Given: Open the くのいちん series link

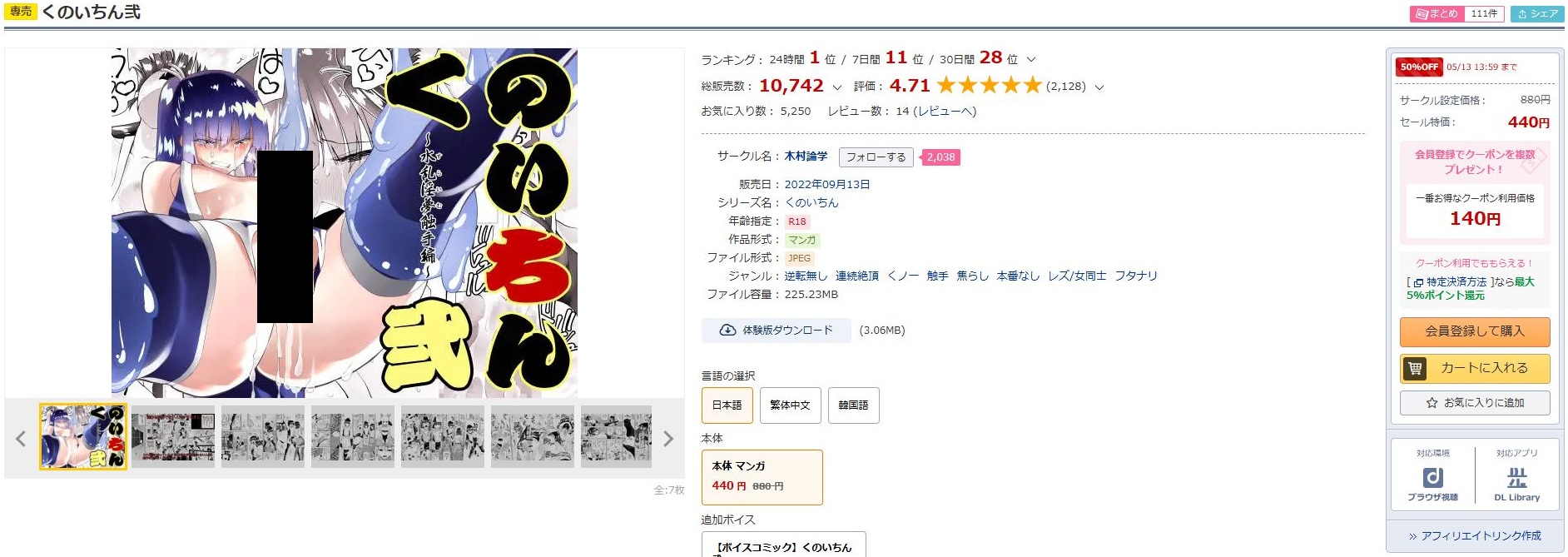Looking at the screenshot, I should click(811, 202).
